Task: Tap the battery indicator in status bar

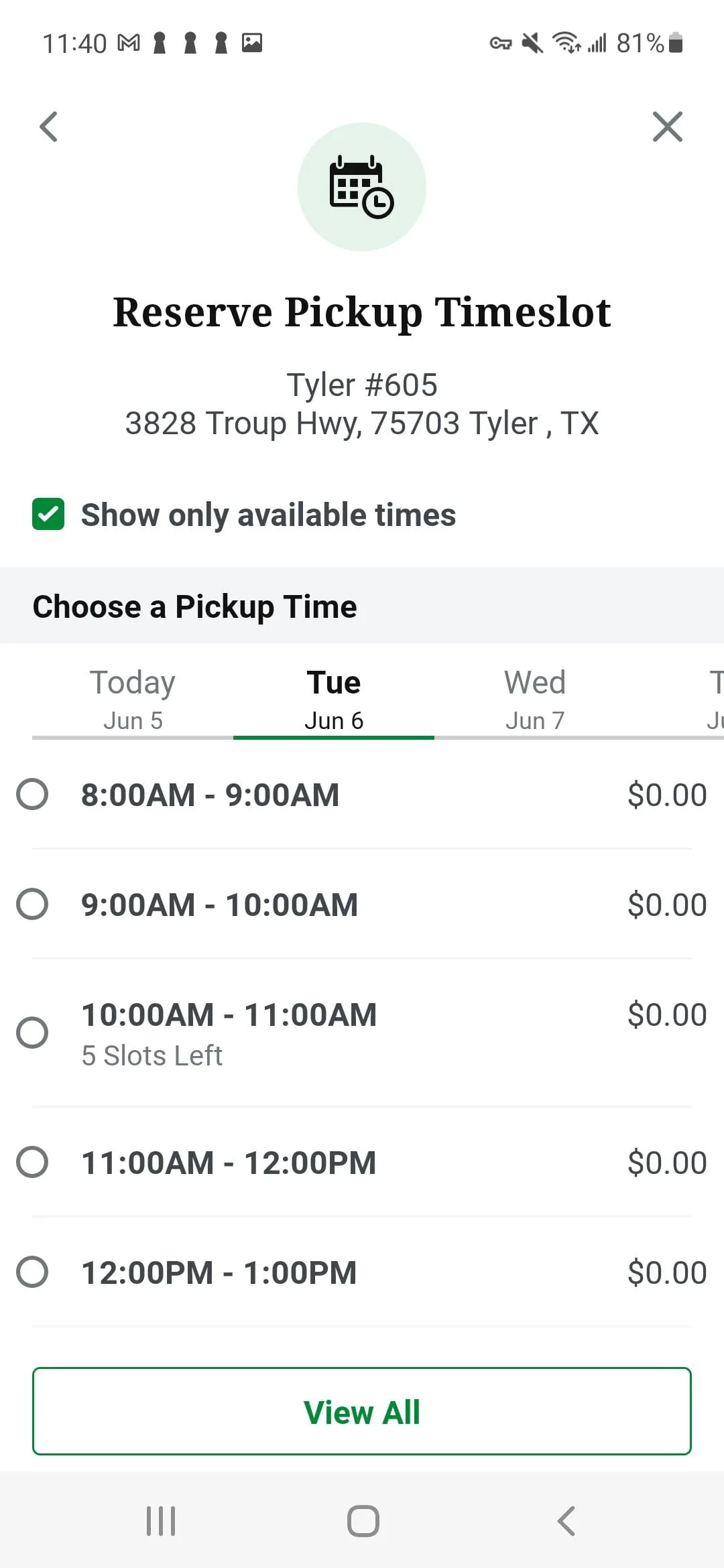Action: 676,44
